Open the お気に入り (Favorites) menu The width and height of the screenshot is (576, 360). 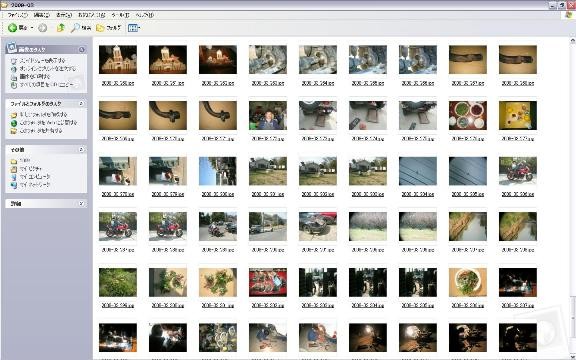pos(91,15)
